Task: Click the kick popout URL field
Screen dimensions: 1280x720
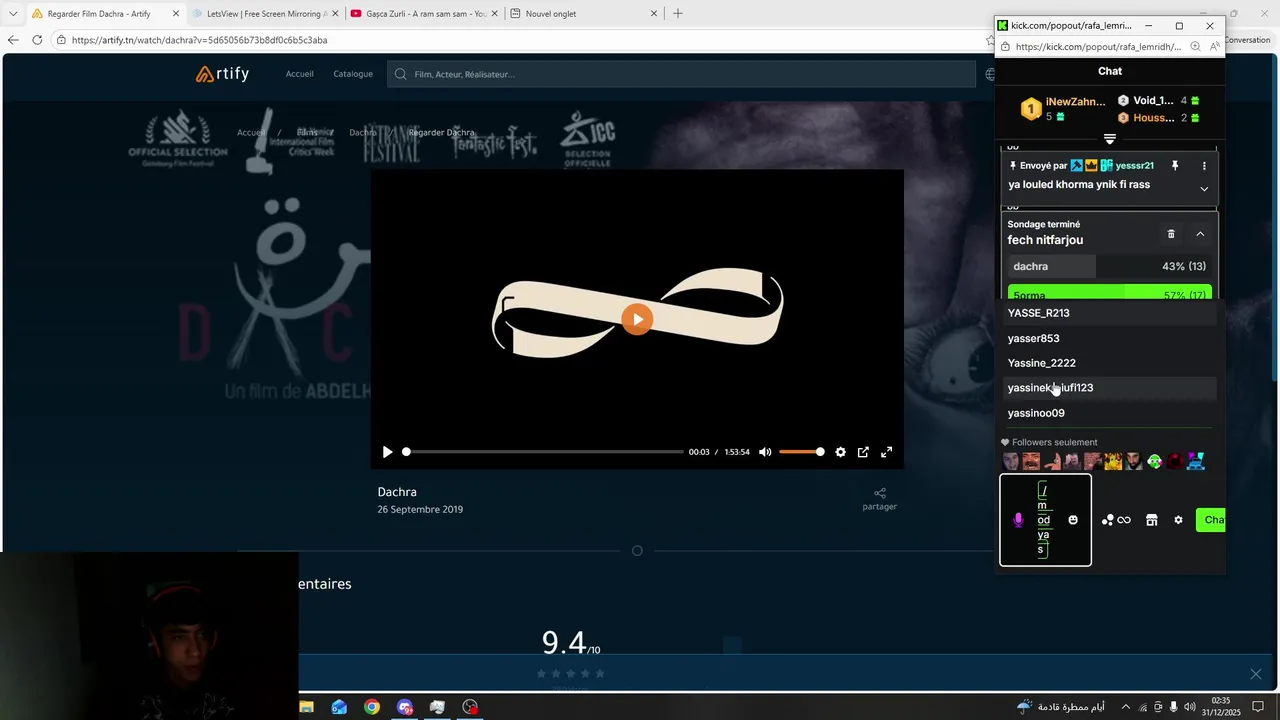Action: 1098,47
